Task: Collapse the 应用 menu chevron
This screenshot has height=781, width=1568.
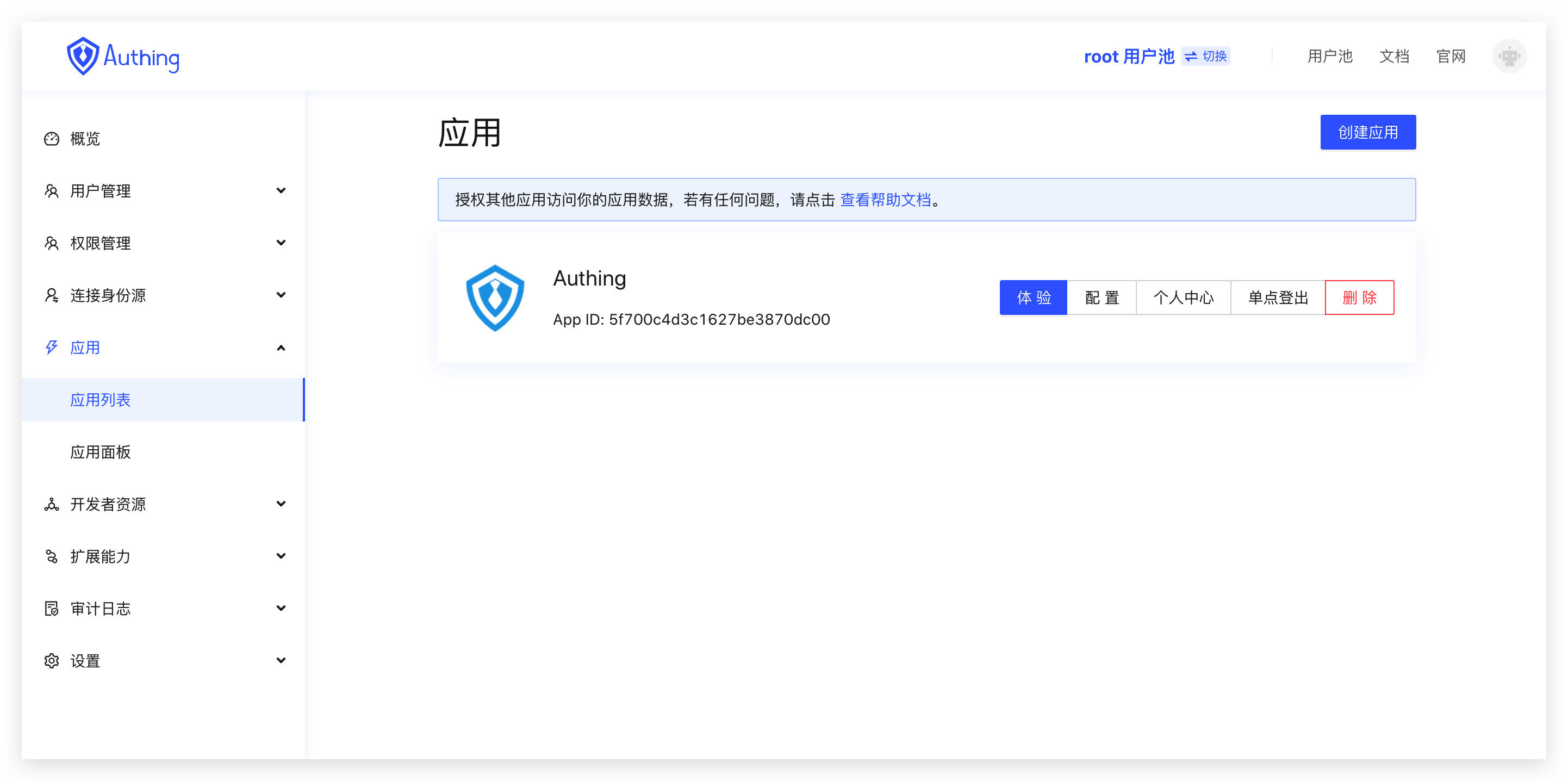Action: [x=281, y=348]
